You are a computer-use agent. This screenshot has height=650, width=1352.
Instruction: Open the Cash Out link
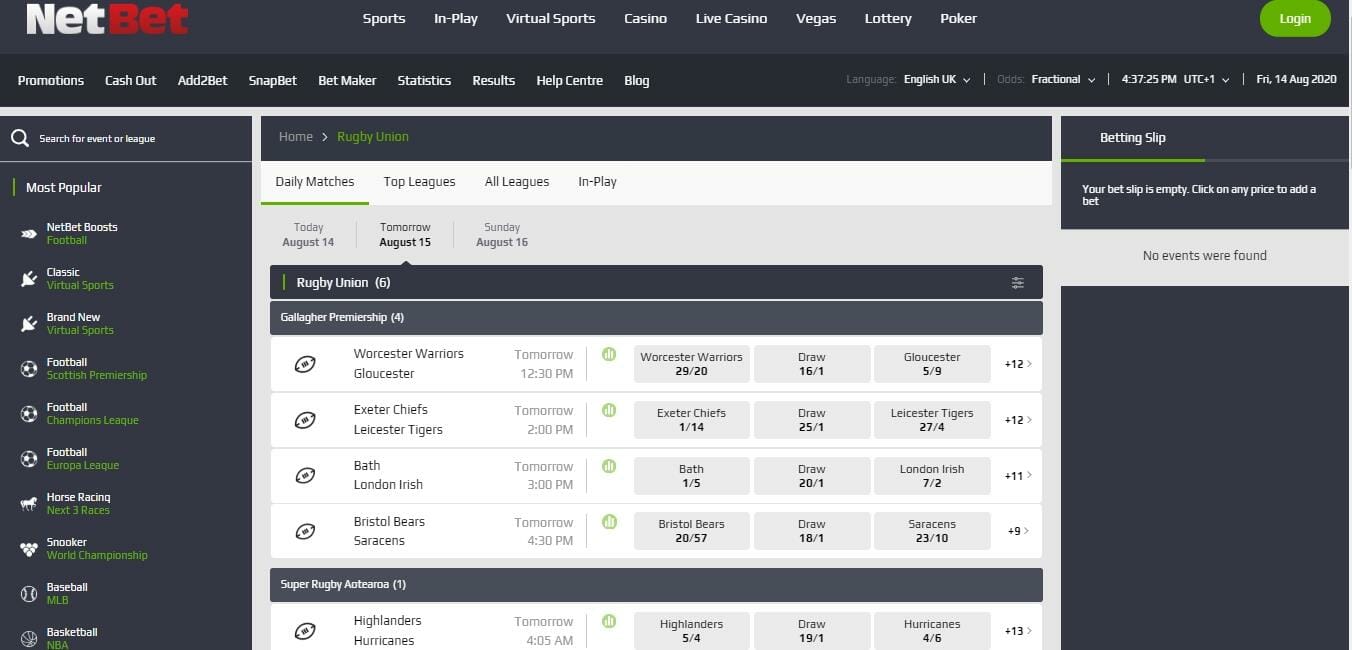coord(131,81)
